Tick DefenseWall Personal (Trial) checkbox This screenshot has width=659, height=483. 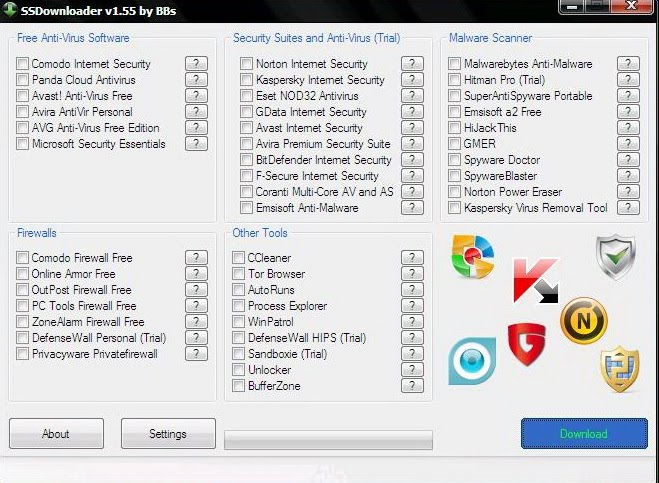(x=22, y=338)
